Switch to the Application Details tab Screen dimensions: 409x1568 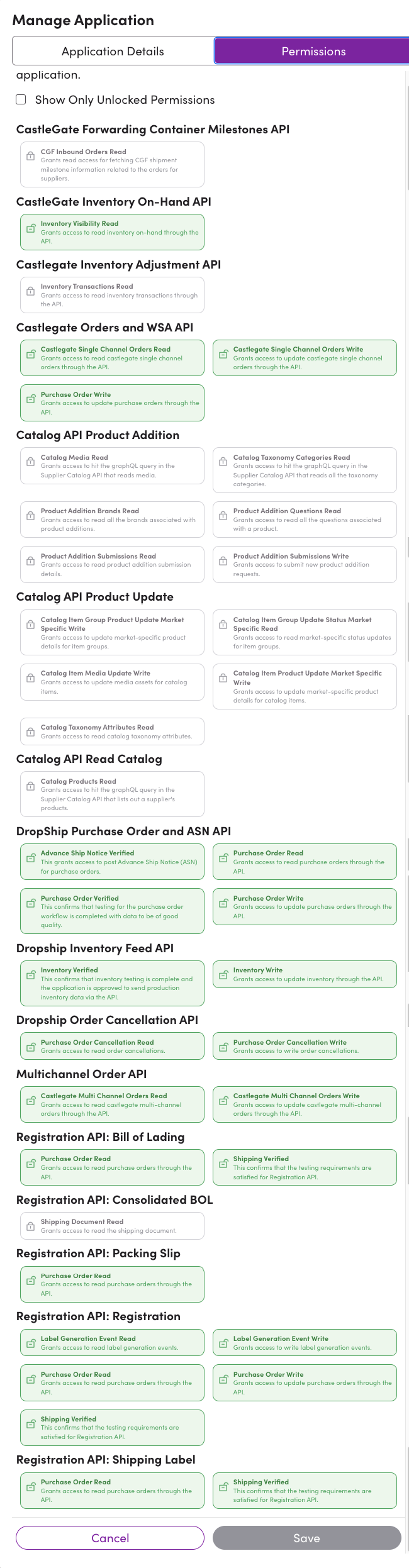tap(113, 51)
